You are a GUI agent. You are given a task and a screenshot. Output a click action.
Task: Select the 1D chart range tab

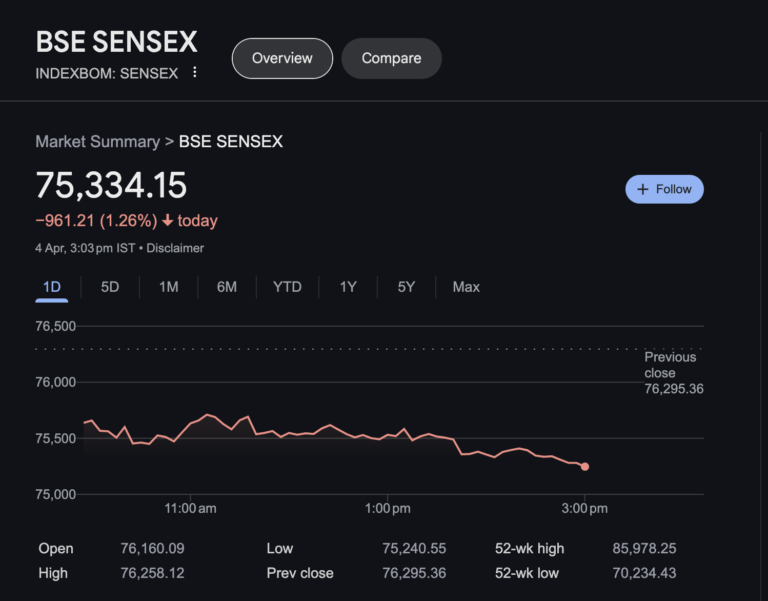click(52, 287)
